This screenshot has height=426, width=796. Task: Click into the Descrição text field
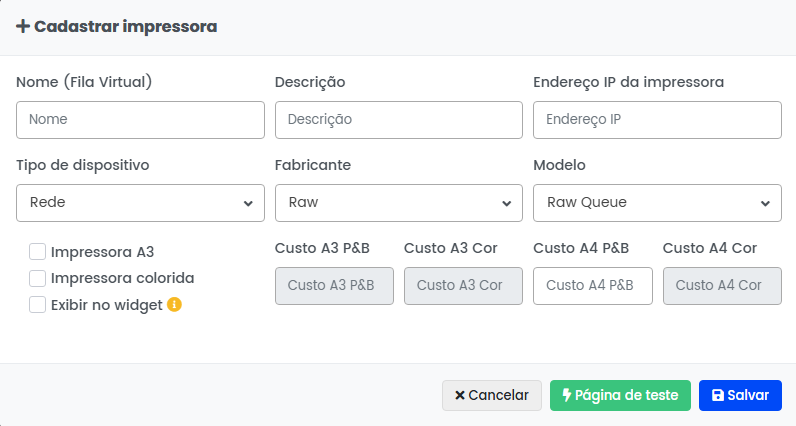(x=398, y=119)
